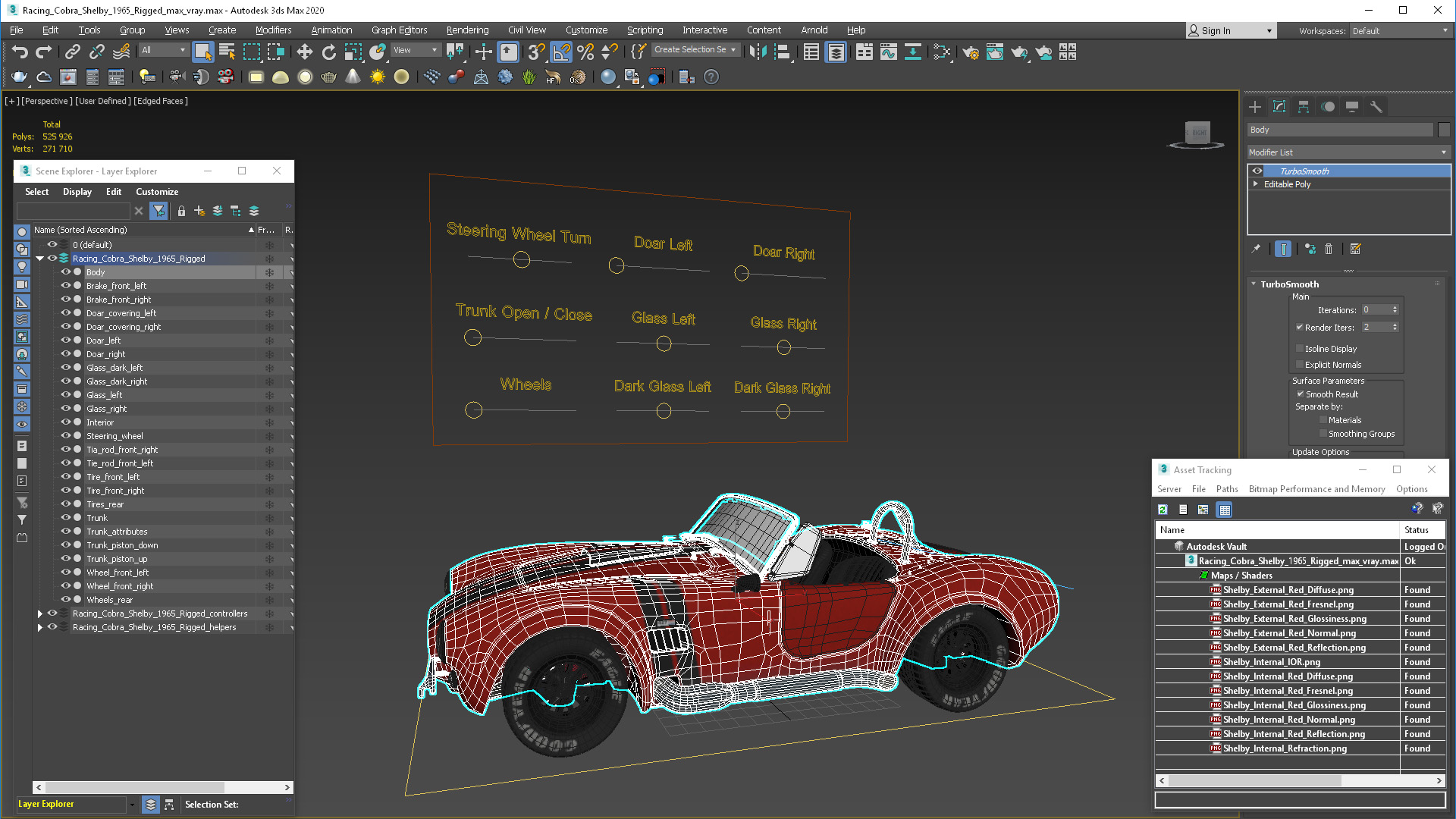Click the Wheels slider handle
1456x819 pixels.
click(473, 410)
